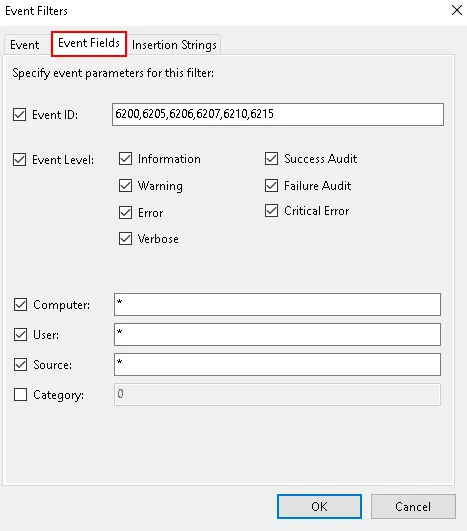Uncheck the Failure Audit checkbox

pyautogui.click(x=272, y=186)
